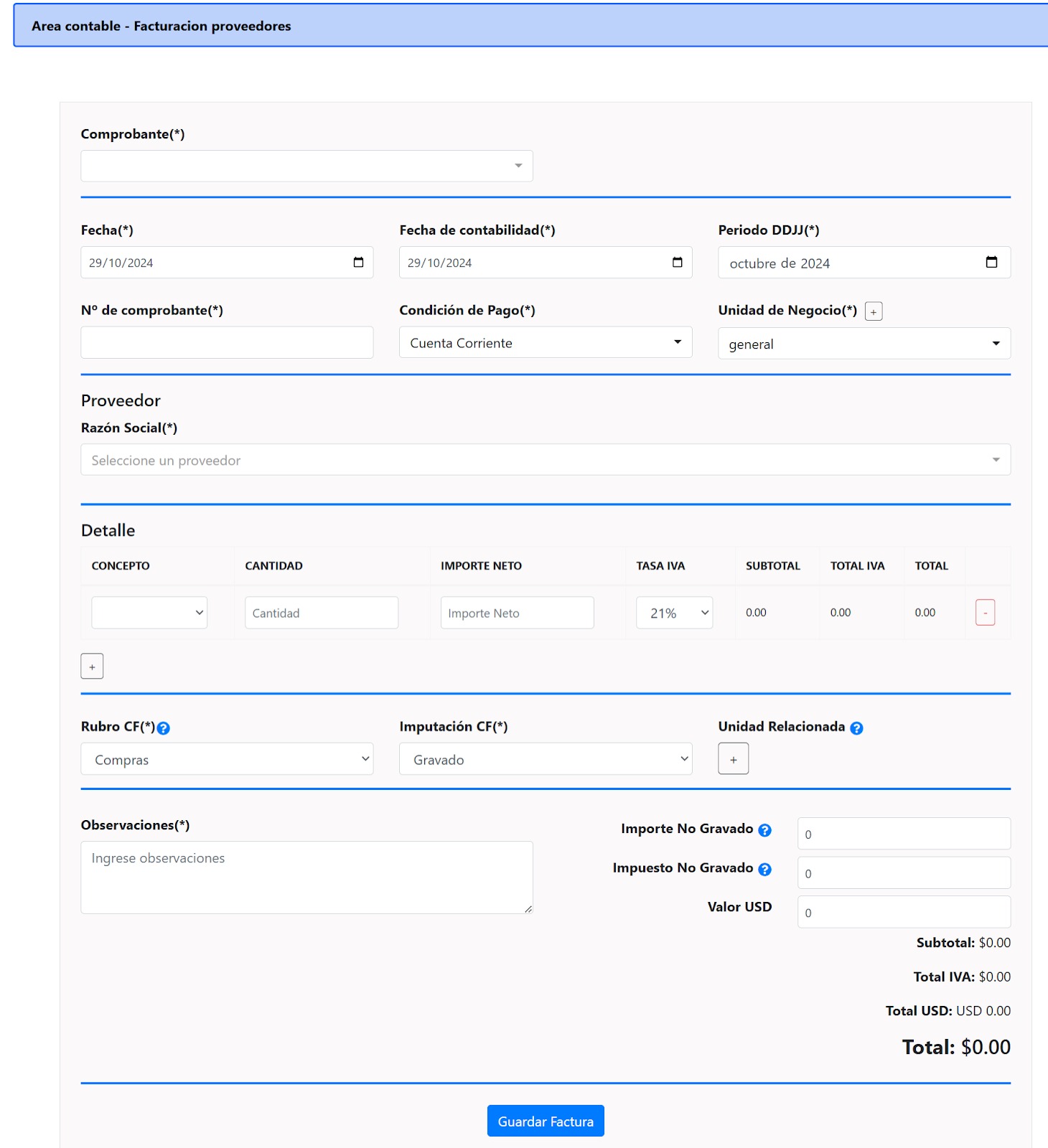
Task: Open the Unidad de Negocio dropdown
Action: click(x=864, y=344)
